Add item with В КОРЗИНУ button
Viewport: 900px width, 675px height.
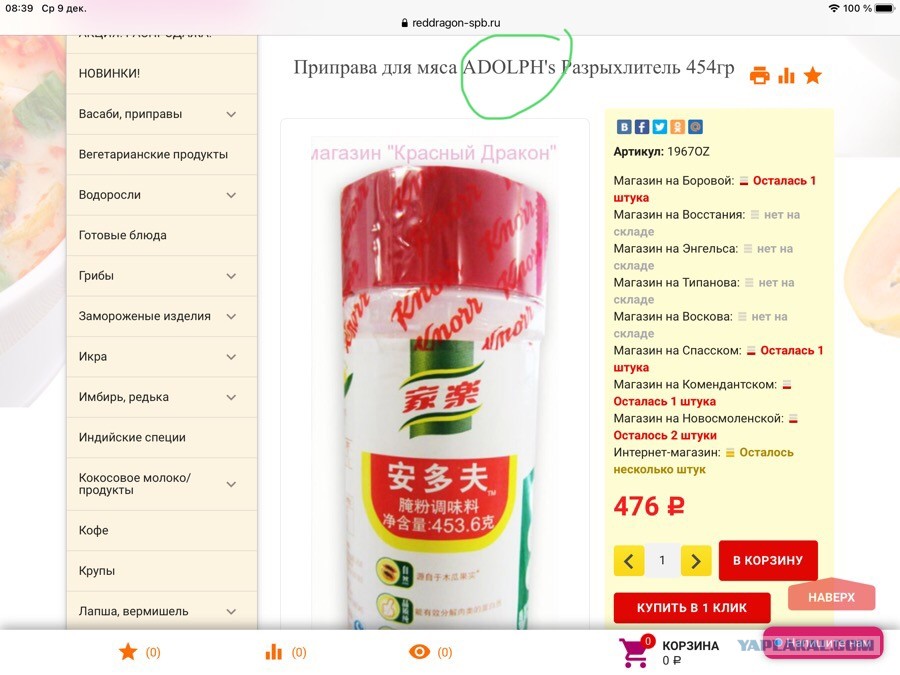(768, 560)
